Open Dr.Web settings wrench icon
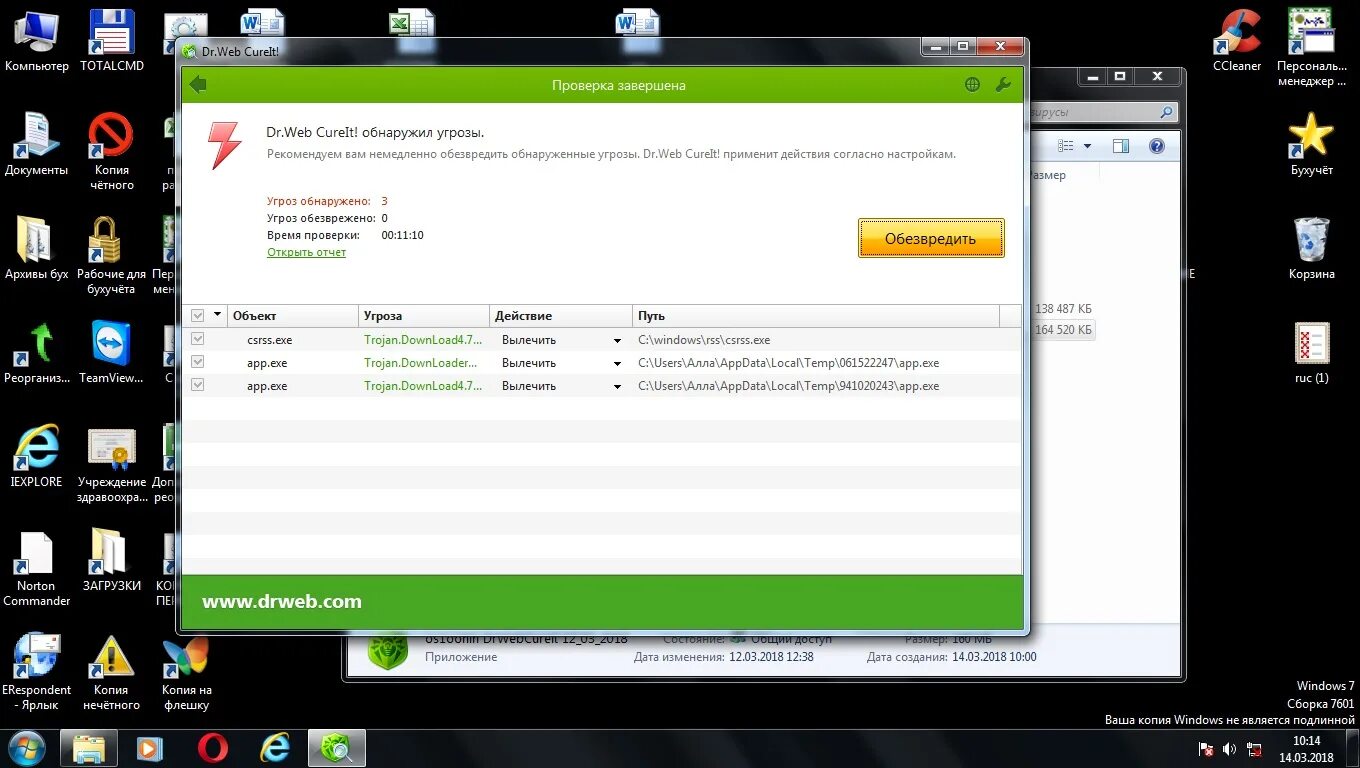The image size is (1360, 768). (1003, 85)
